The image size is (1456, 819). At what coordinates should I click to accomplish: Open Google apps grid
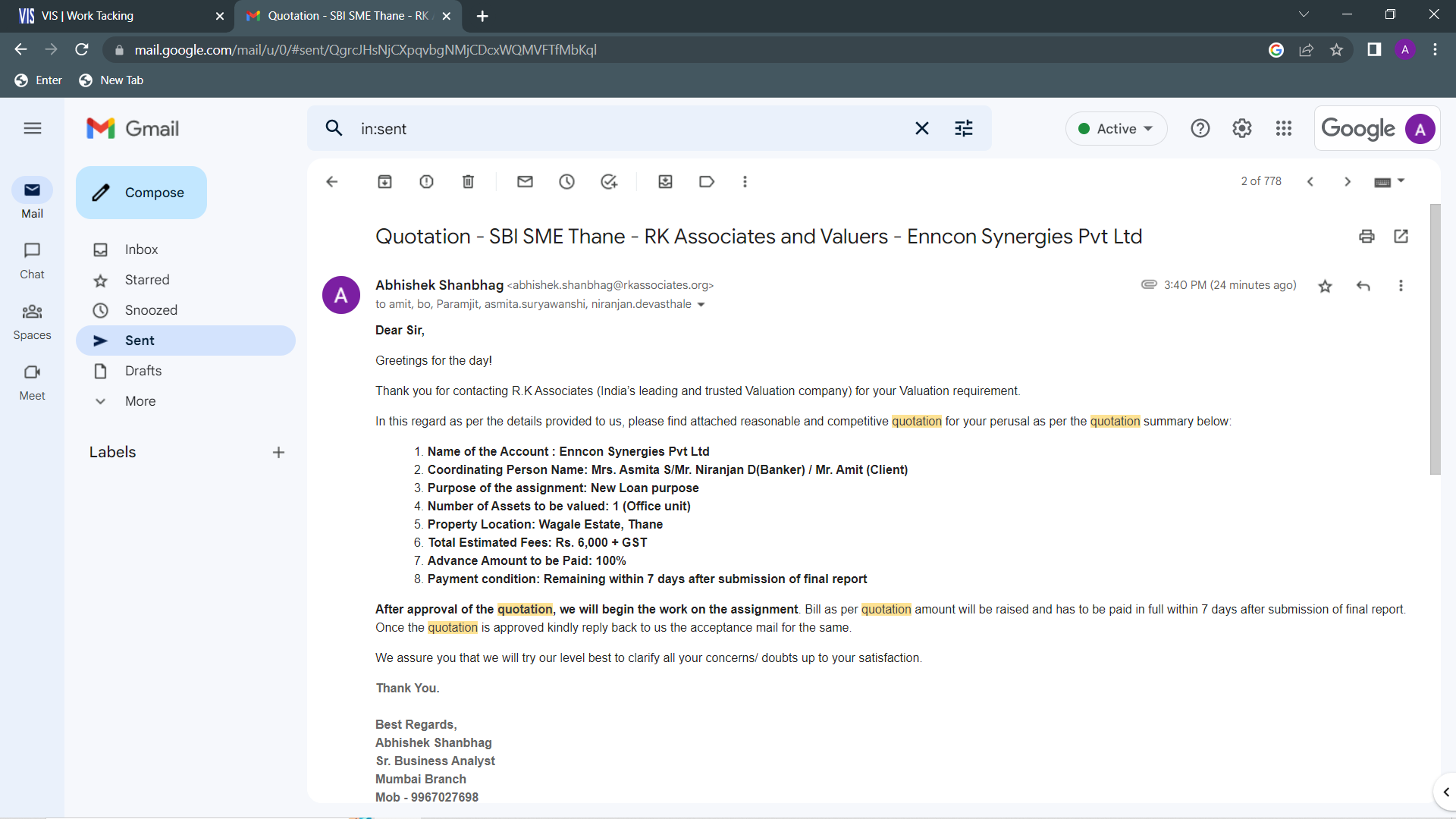point(1284,129)
